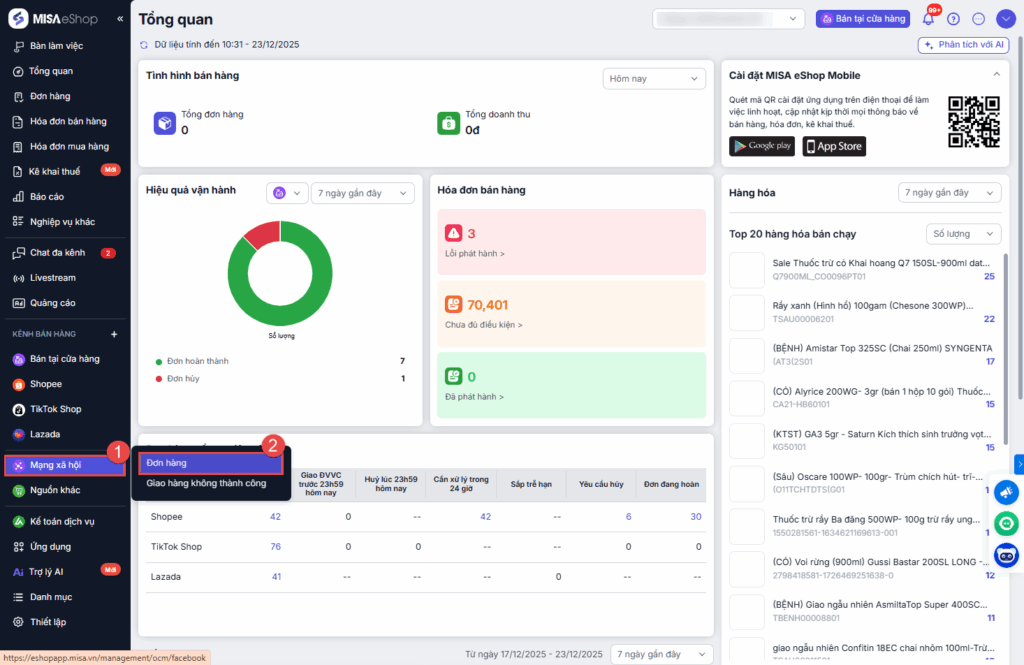Collapse the Cài đặt MISA eShop Mobile panel
The image size is (1024, 665).
[x=997, y=74]
